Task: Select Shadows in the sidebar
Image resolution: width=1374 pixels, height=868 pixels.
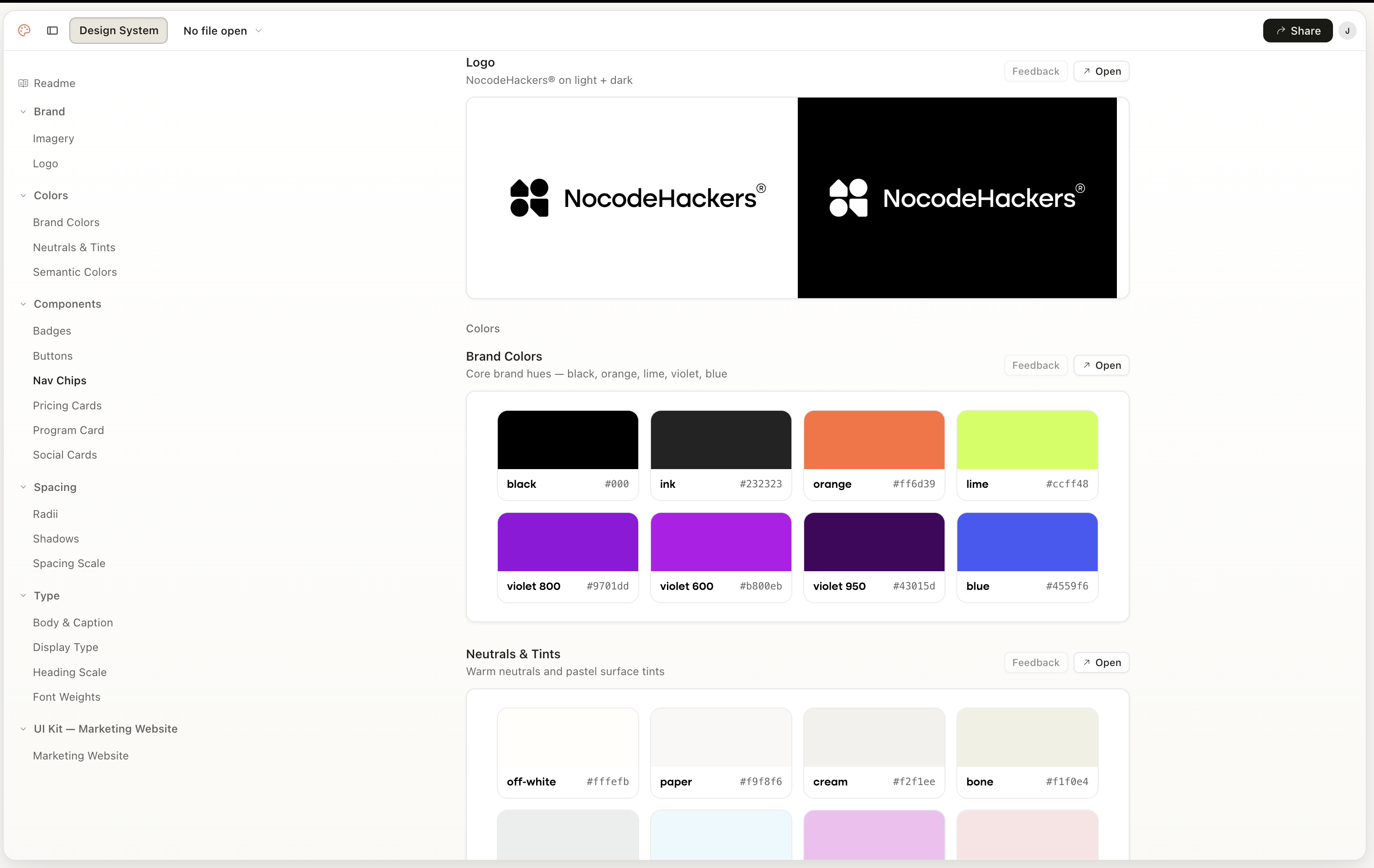Action: [56, 539]
